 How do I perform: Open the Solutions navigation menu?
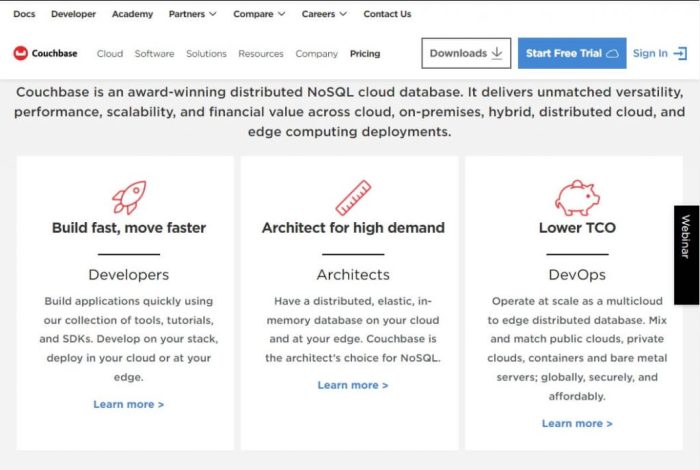coord(206,54)
